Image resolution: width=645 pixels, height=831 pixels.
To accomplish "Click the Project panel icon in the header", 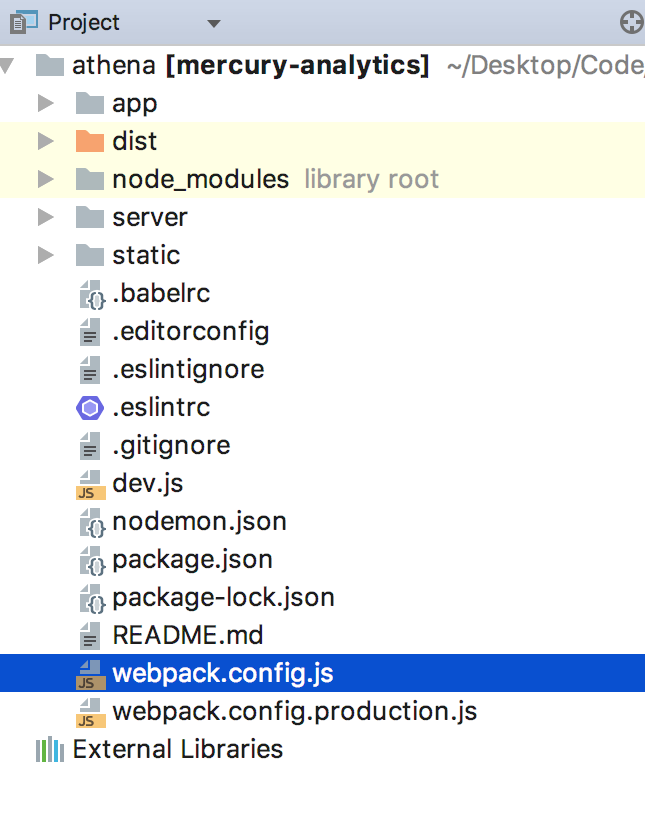I will 24,22.
